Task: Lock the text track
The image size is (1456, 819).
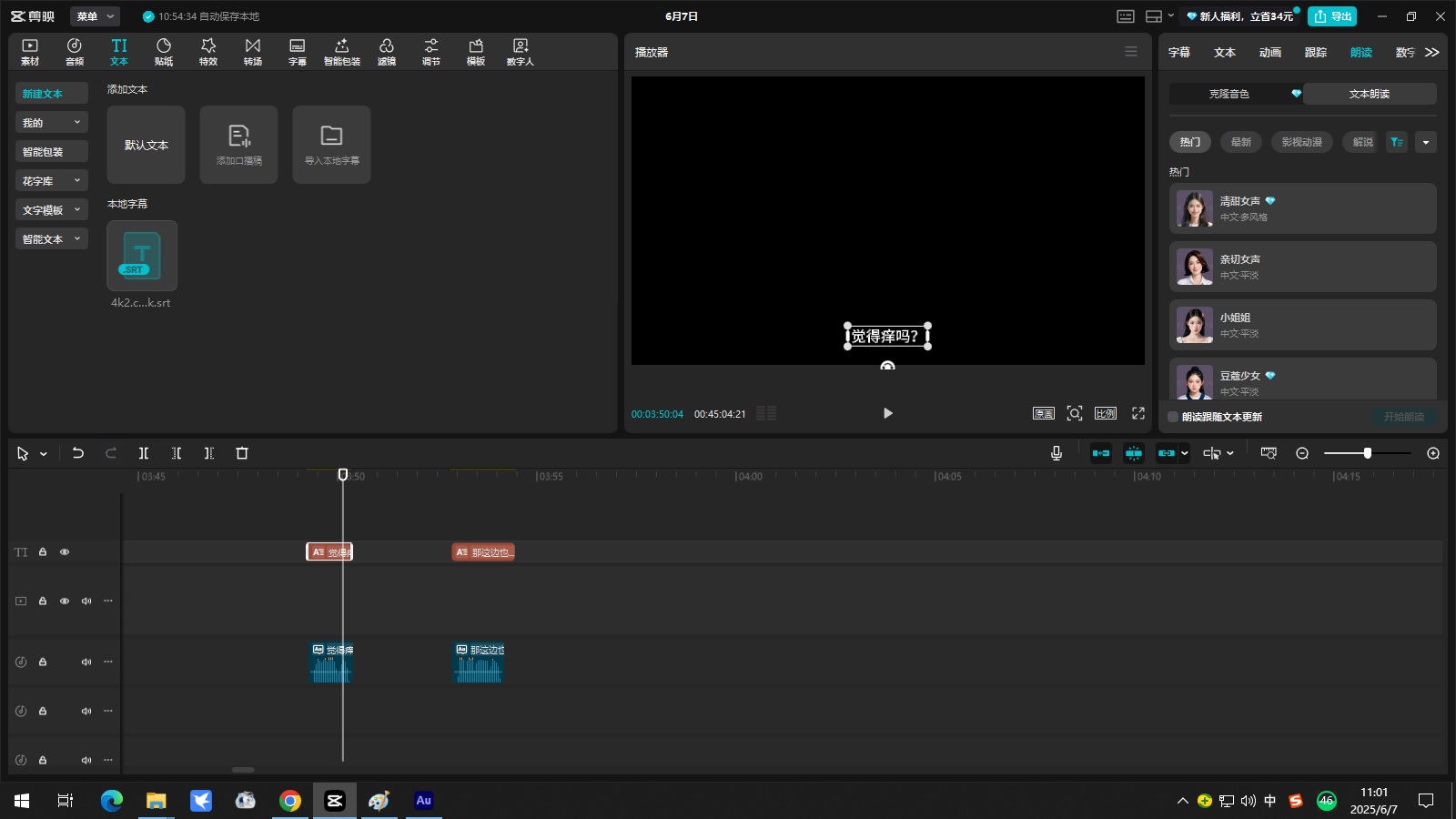Action: [43, 552]
